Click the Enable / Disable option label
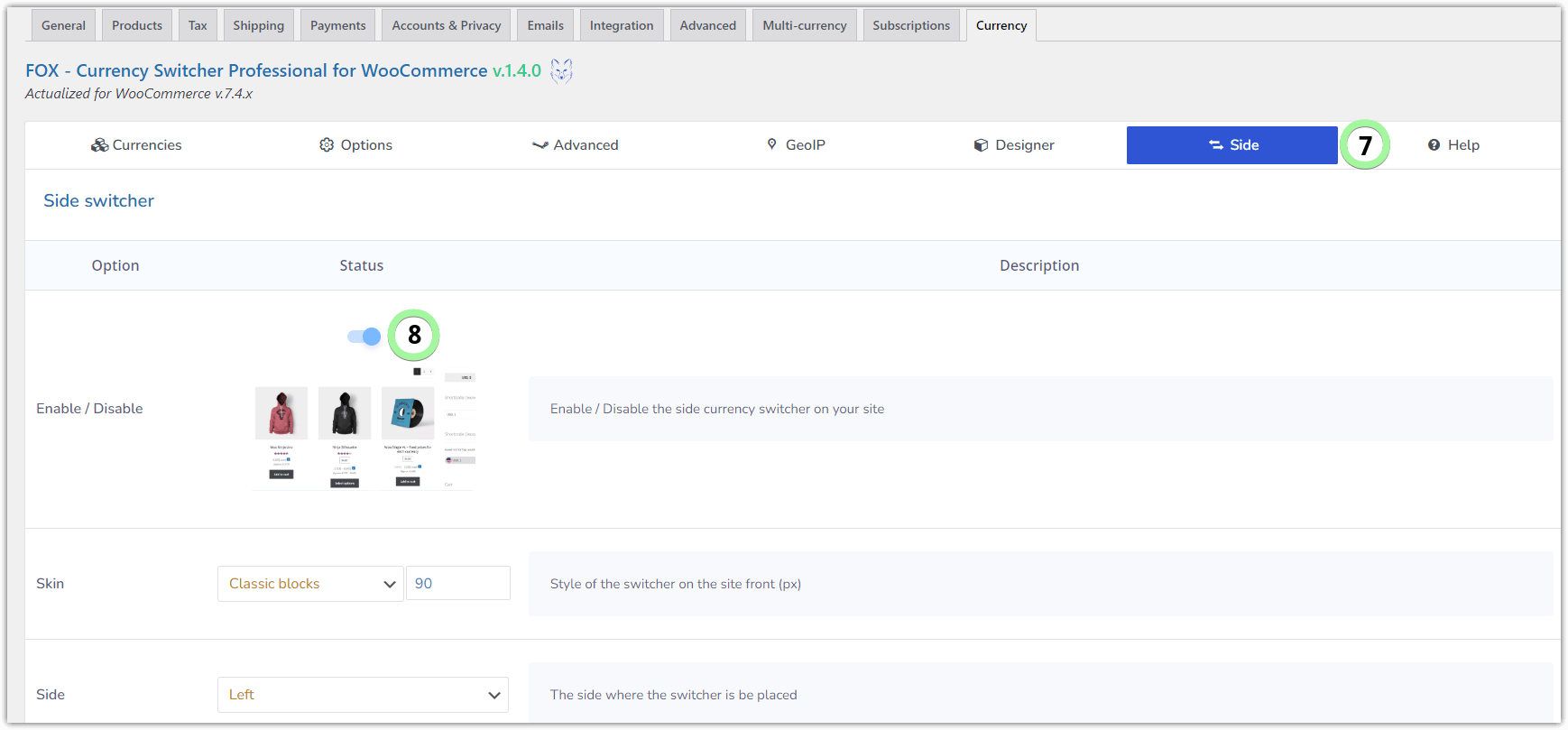1568x730 pixels. tap(89, 409)
